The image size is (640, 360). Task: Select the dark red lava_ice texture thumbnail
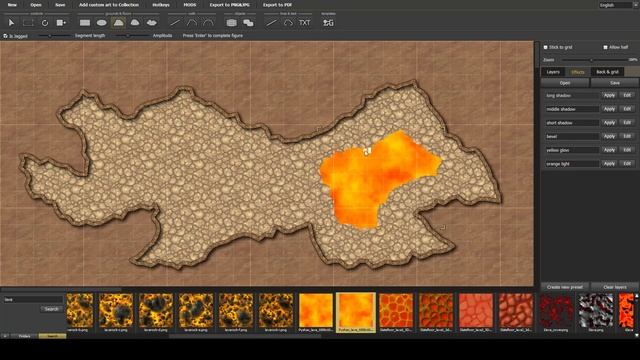click(556, 312)
